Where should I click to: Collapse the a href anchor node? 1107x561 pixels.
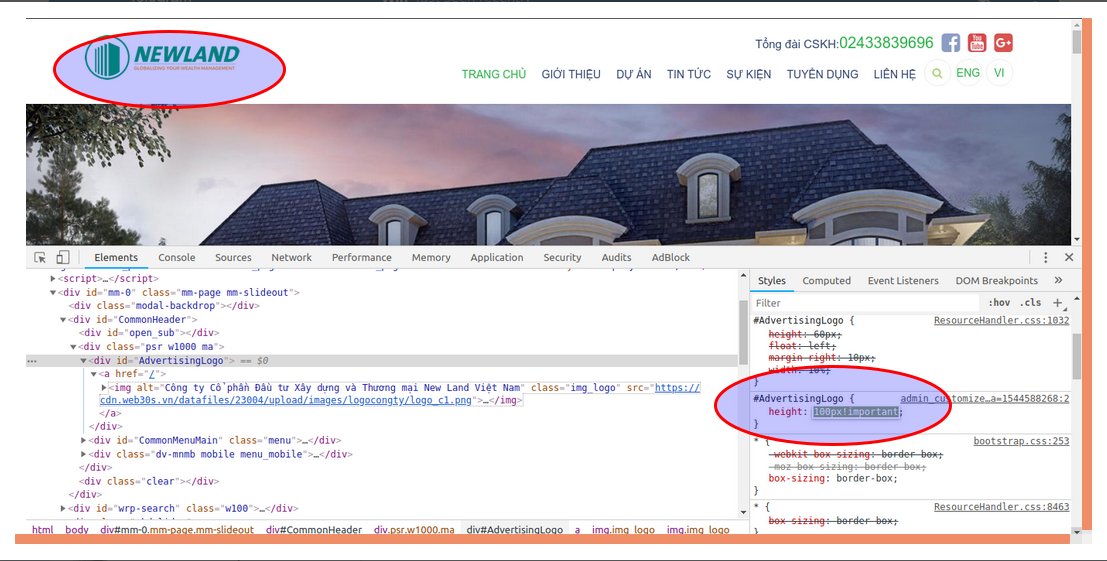point(93,374)
